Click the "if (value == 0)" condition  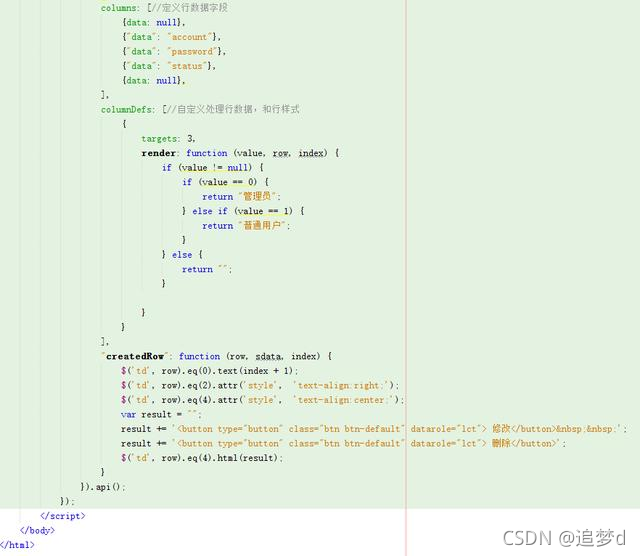225,182
